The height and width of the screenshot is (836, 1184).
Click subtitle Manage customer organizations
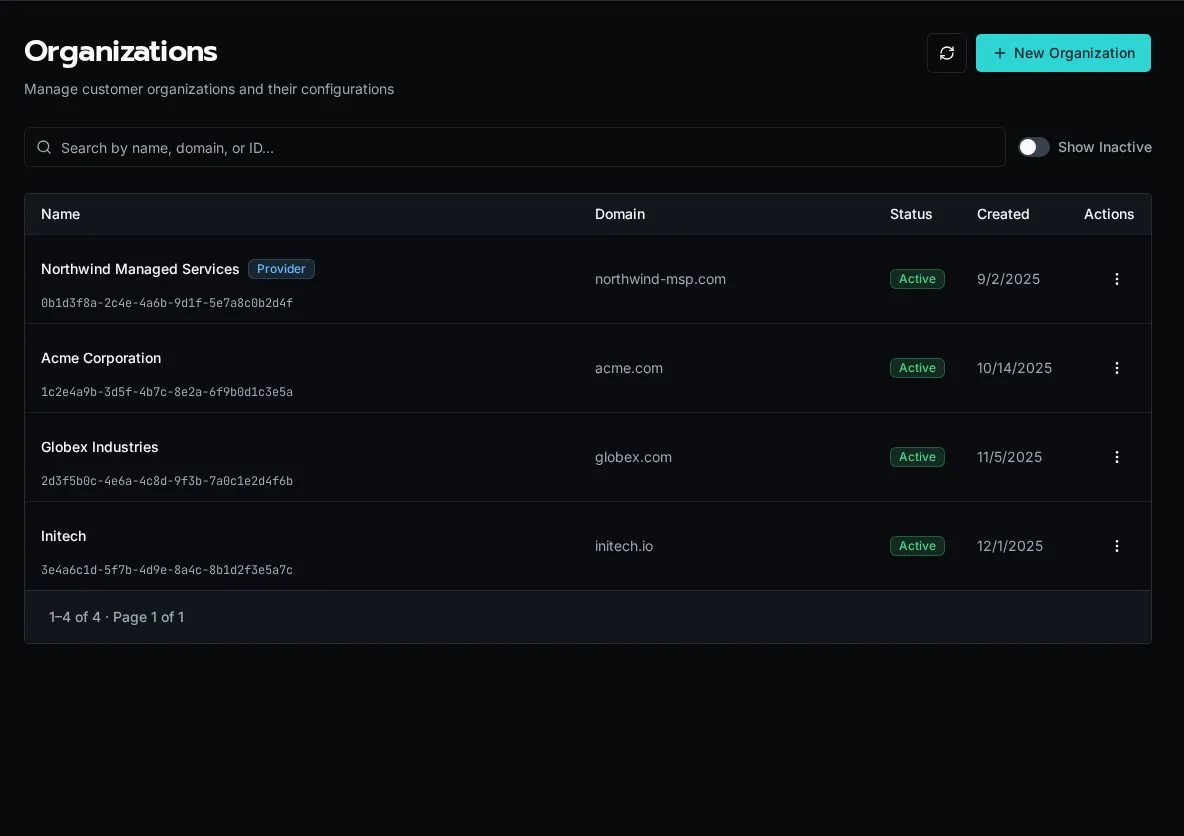[208, 89]
